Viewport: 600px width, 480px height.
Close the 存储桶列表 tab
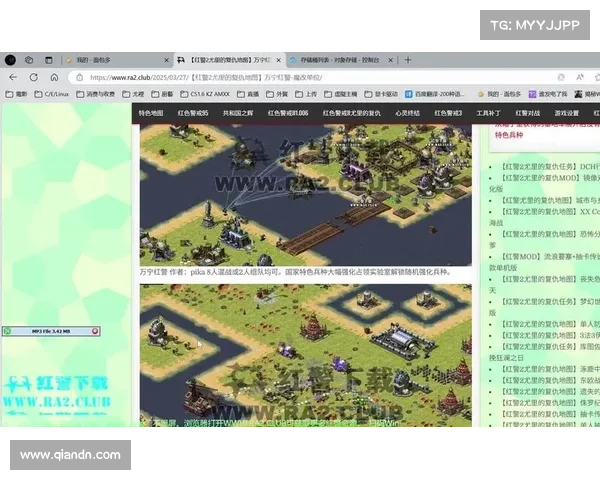390,60
